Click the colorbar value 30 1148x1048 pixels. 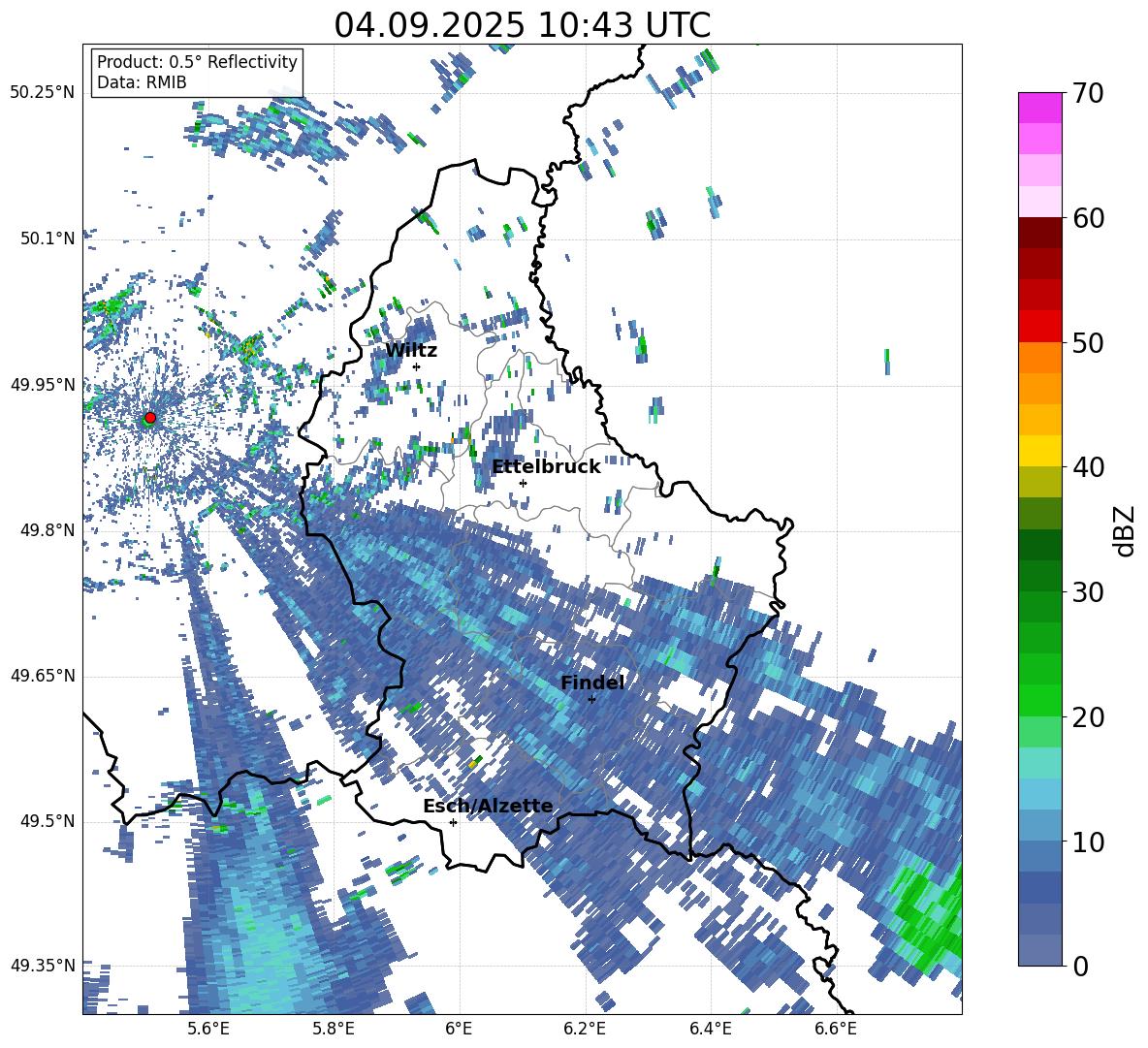point(1088,592)
